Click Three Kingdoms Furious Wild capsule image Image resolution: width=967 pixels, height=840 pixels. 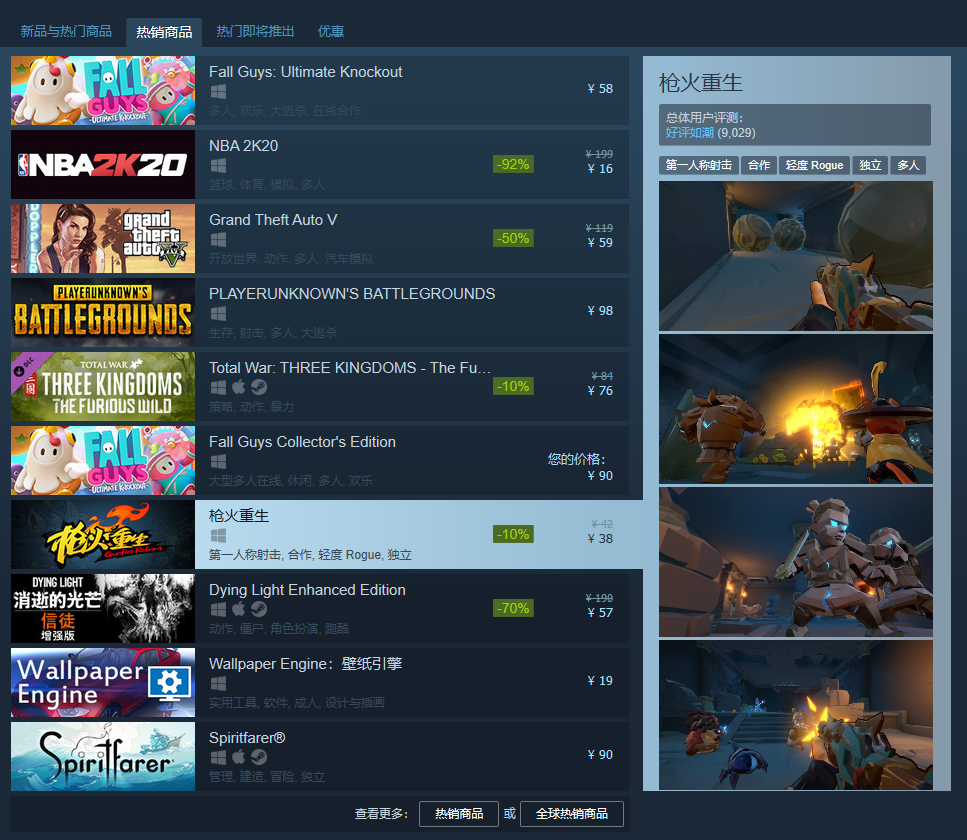click(103, 387)
